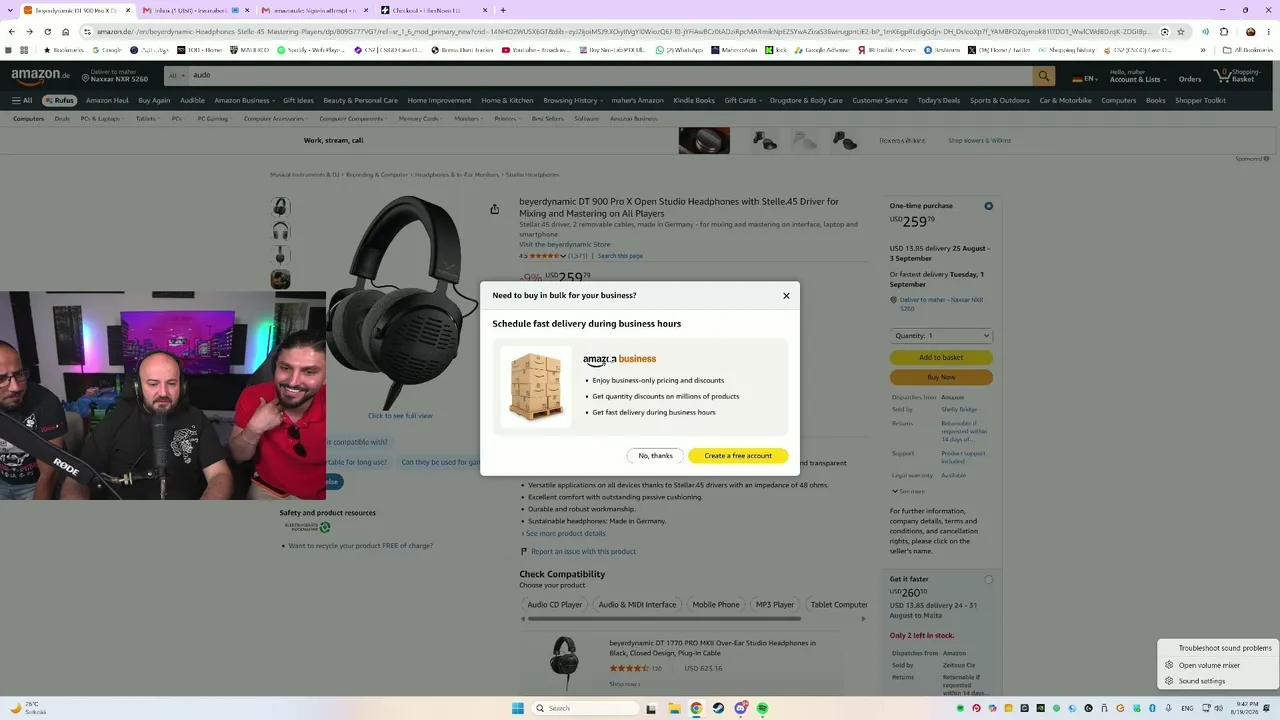Open 'Gift Ideas' in the navigation bar
Viewport: 1280px width, 720px height.
[x=298, y=100]
